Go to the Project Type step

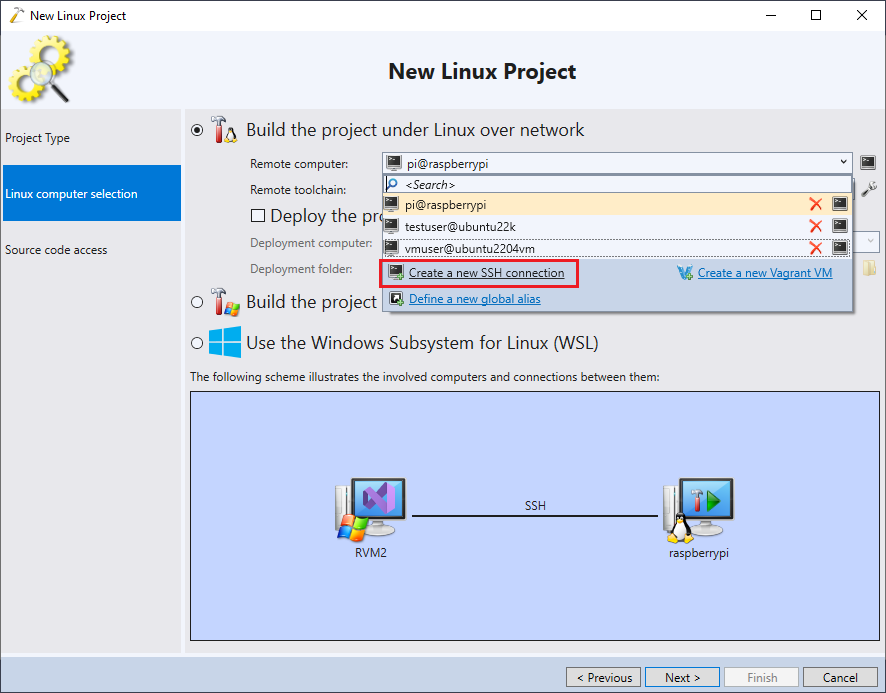pyautogui.click(x=92, y=138)
